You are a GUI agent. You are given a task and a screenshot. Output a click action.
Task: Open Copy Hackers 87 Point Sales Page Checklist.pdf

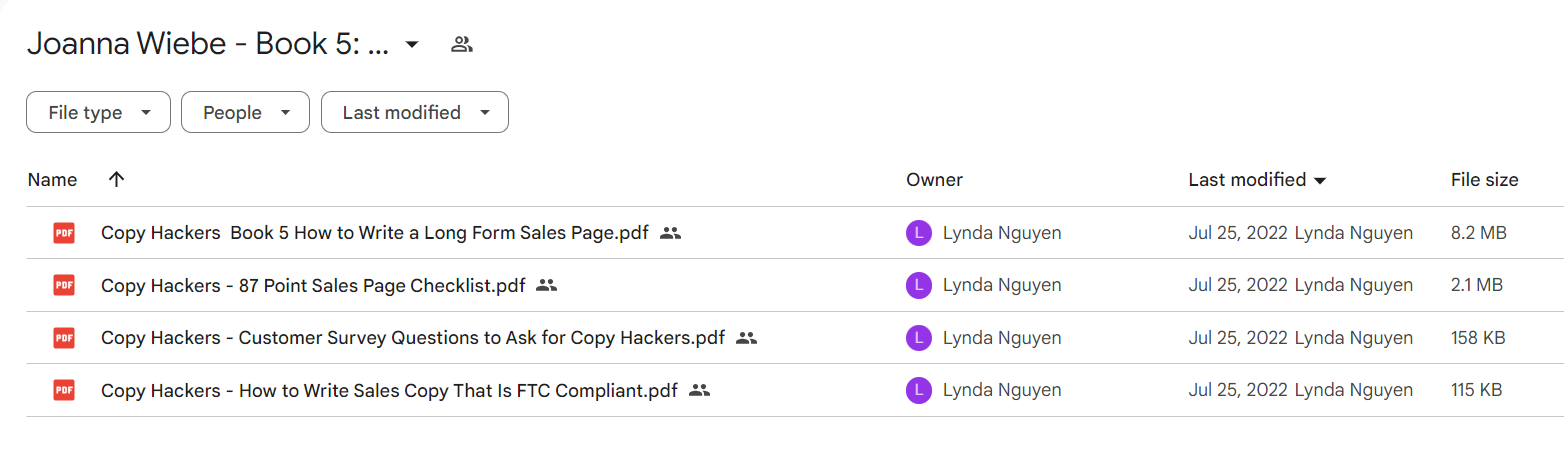click(313, 286)
